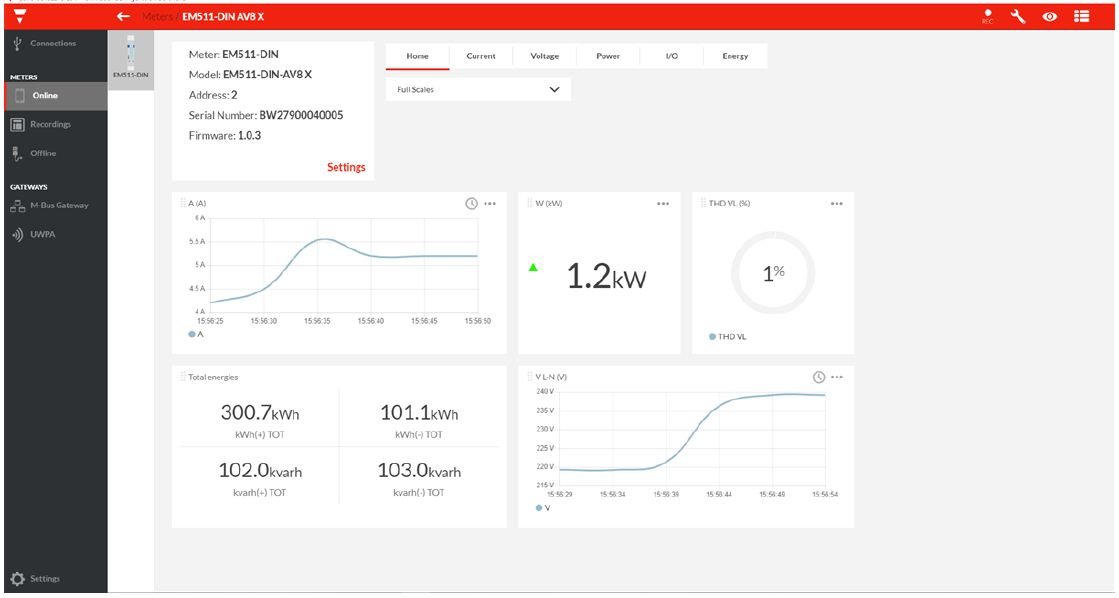The image size is (1119, 598).
Task: Open three-dot menu on W (kW) widget
Action: tap(663, 203)
